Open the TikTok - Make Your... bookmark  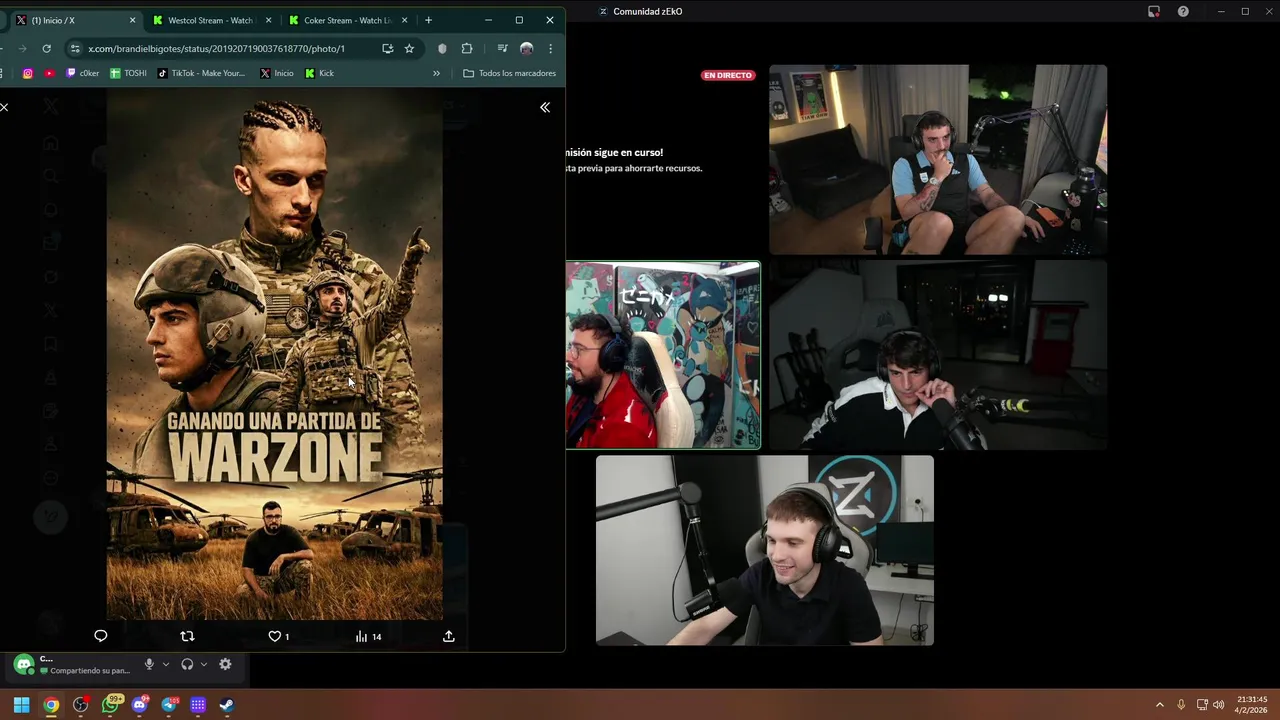(x=201, y=73)
